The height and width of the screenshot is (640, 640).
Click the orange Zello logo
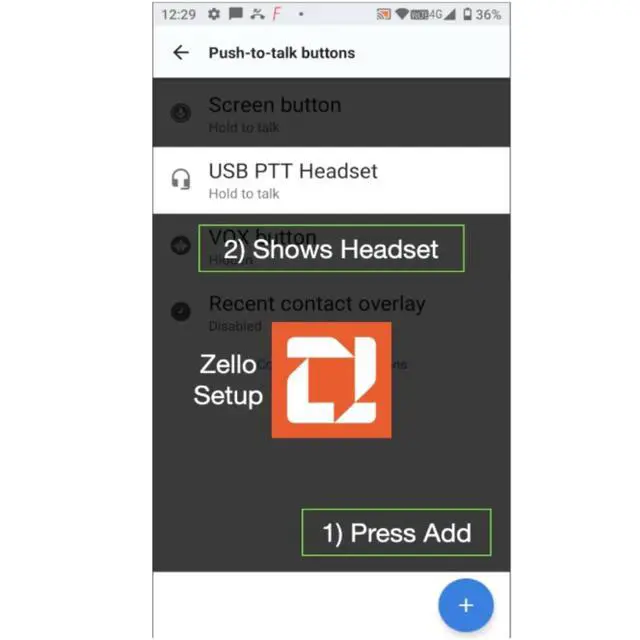pyautogui.click(x=331, y=380)
